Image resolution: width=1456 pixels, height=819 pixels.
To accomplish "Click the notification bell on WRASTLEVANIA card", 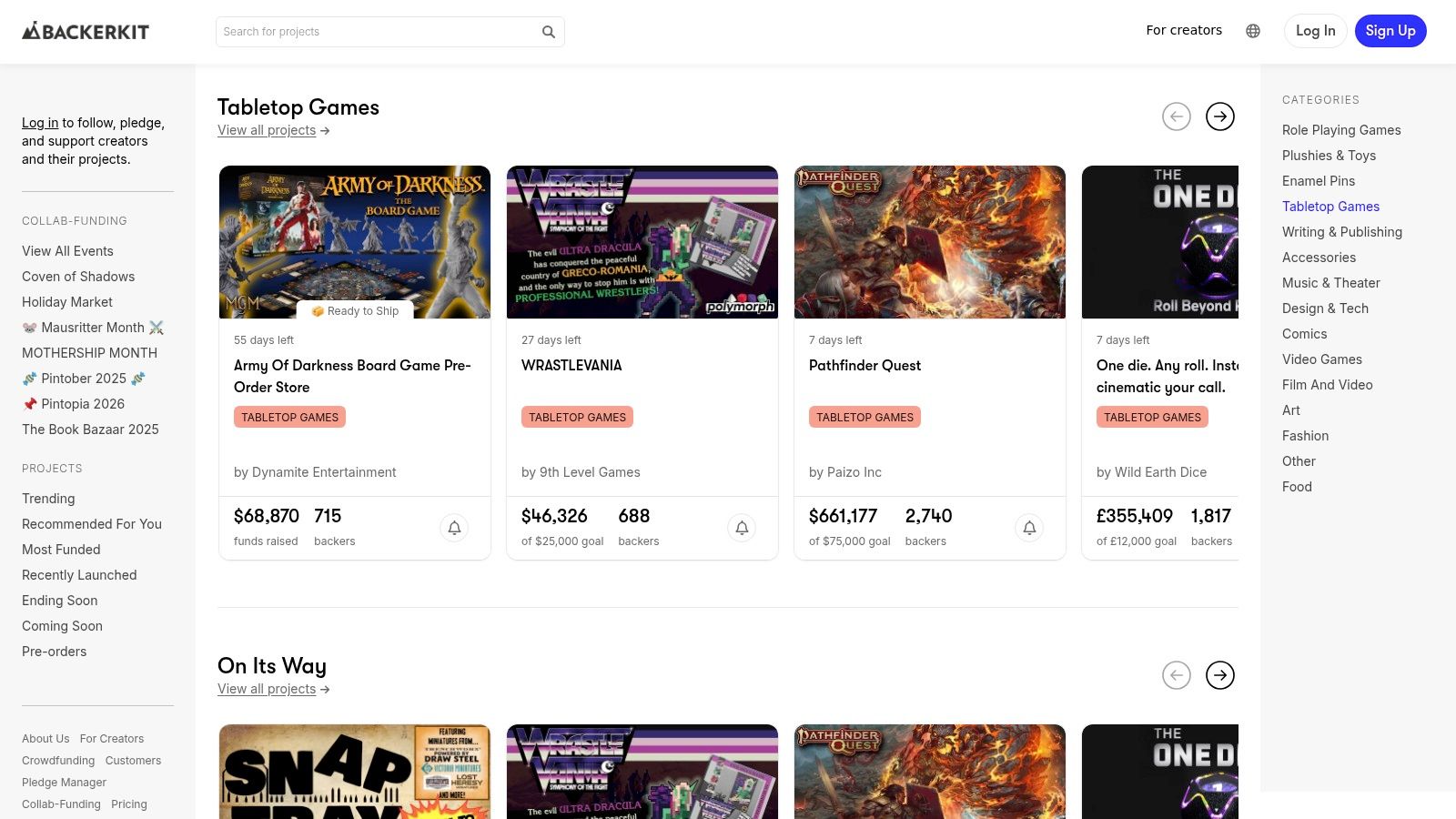I will click(742, 528).
